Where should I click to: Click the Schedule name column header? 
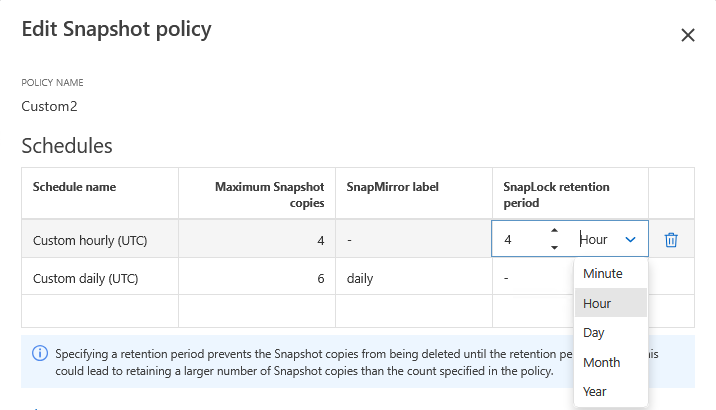[x=75, y=187]
